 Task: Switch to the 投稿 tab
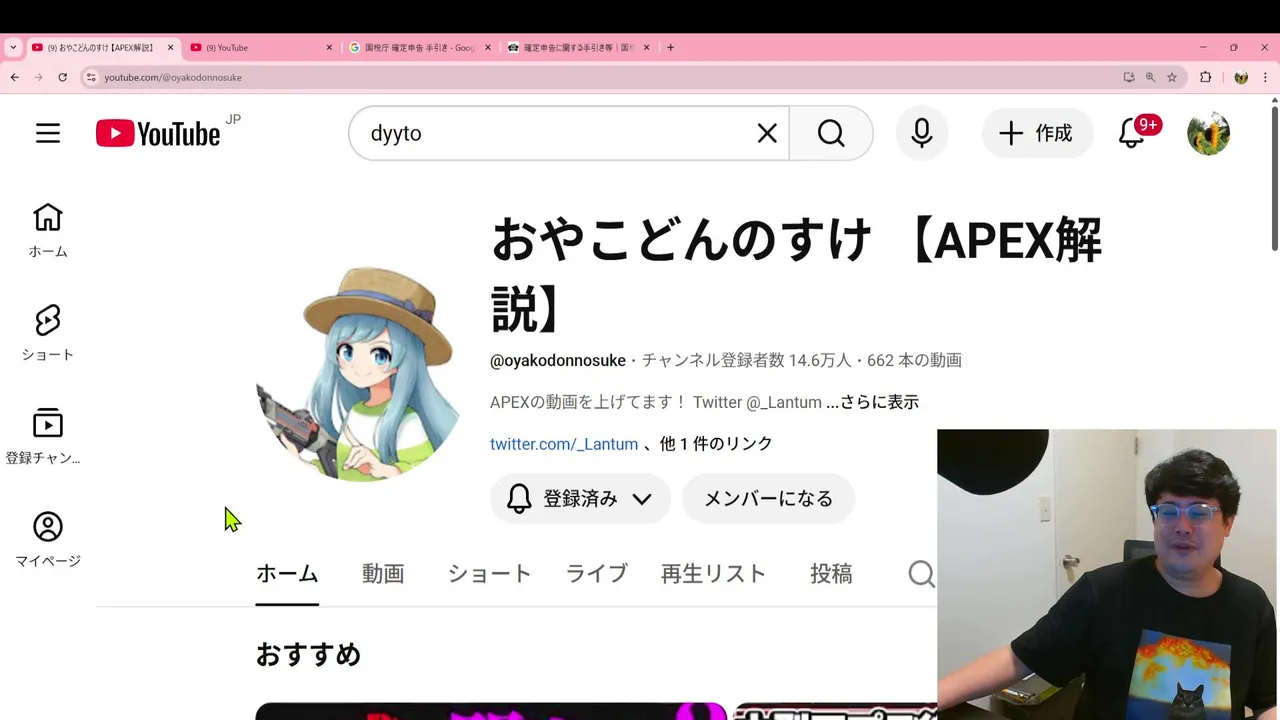pos(831,574)
